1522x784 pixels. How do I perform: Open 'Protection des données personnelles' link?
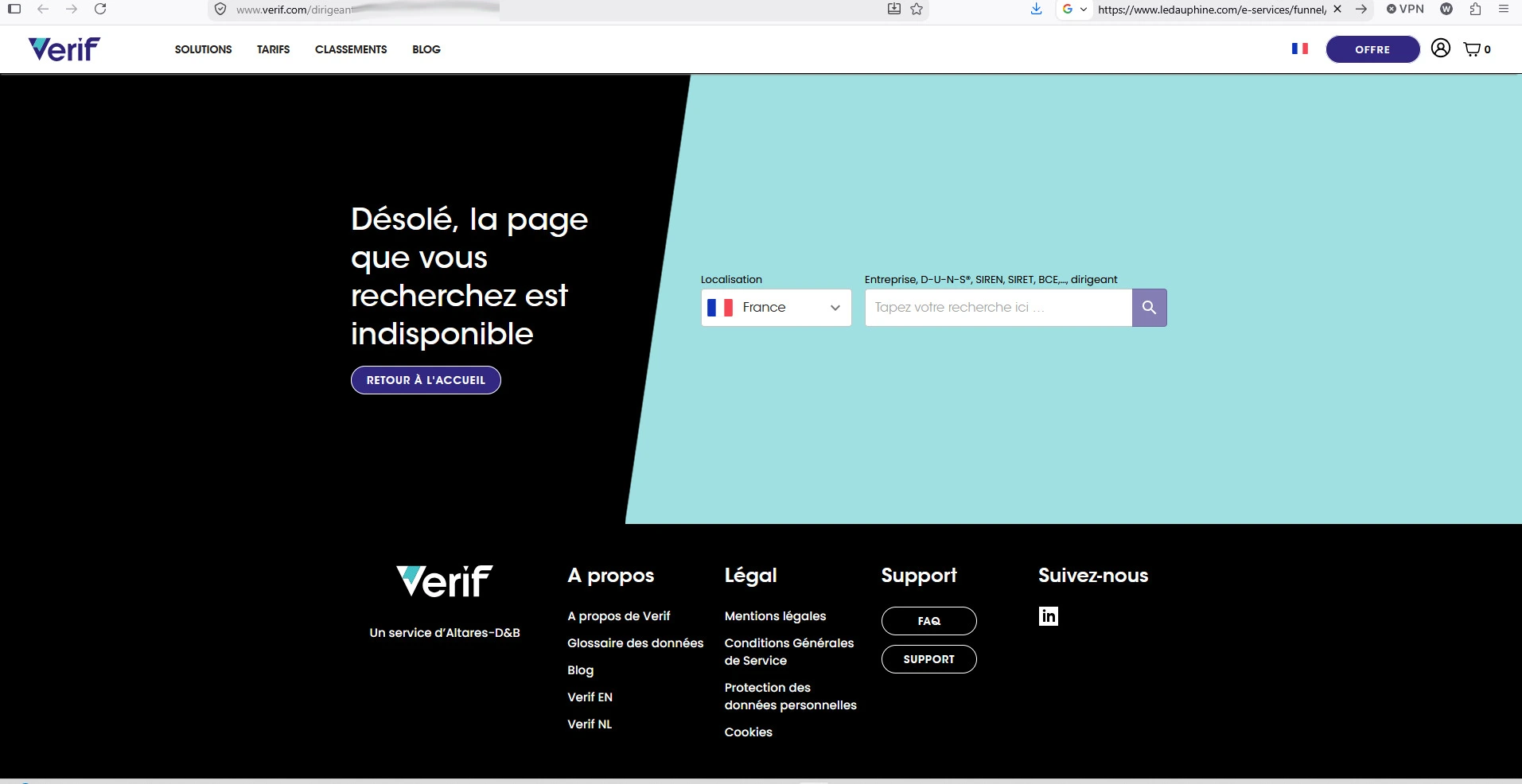pos(791,697)
